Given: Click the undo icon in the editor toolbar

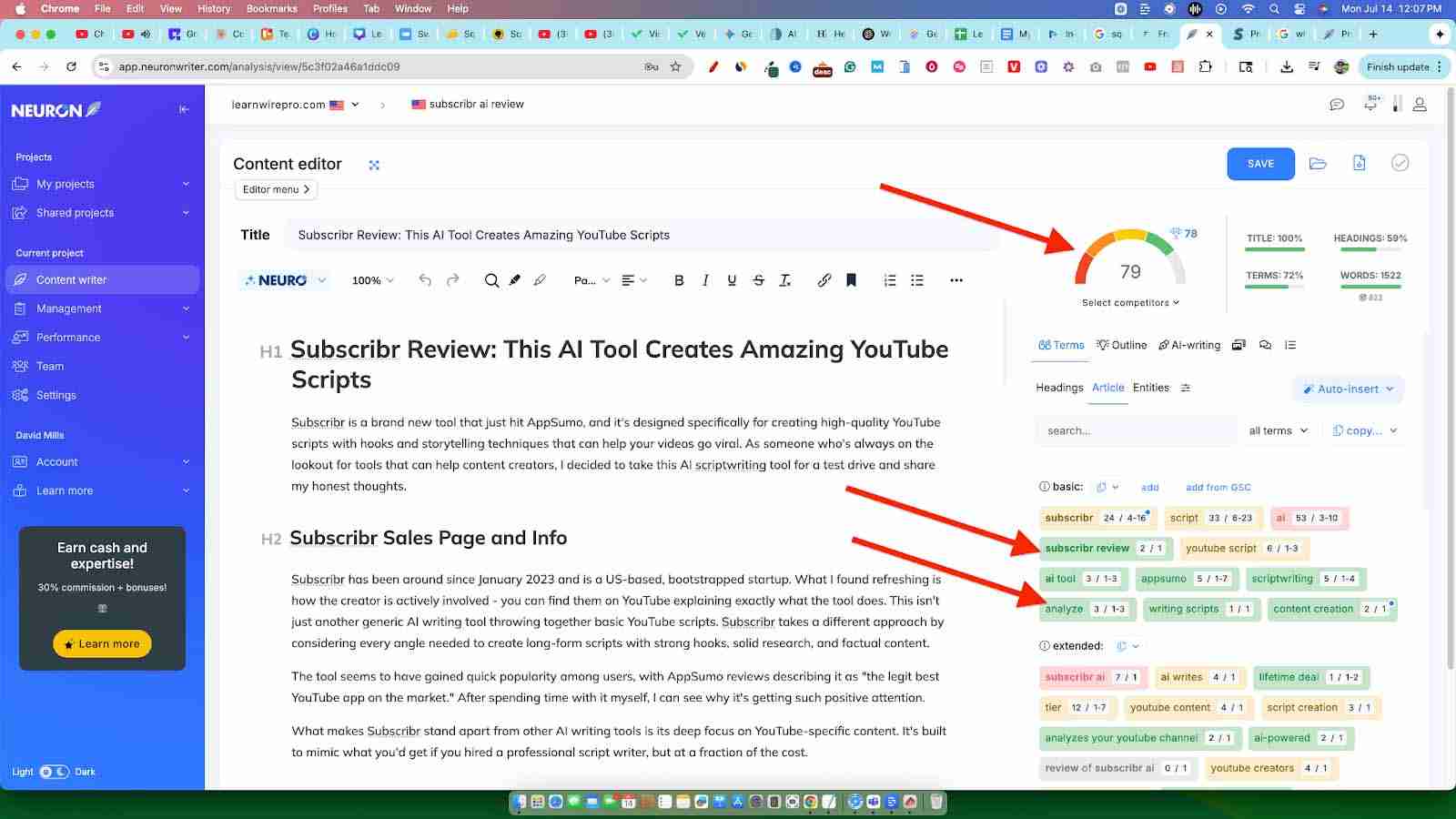Looking at the screenshot, I should pyautogui.click(x=424, y=280).
